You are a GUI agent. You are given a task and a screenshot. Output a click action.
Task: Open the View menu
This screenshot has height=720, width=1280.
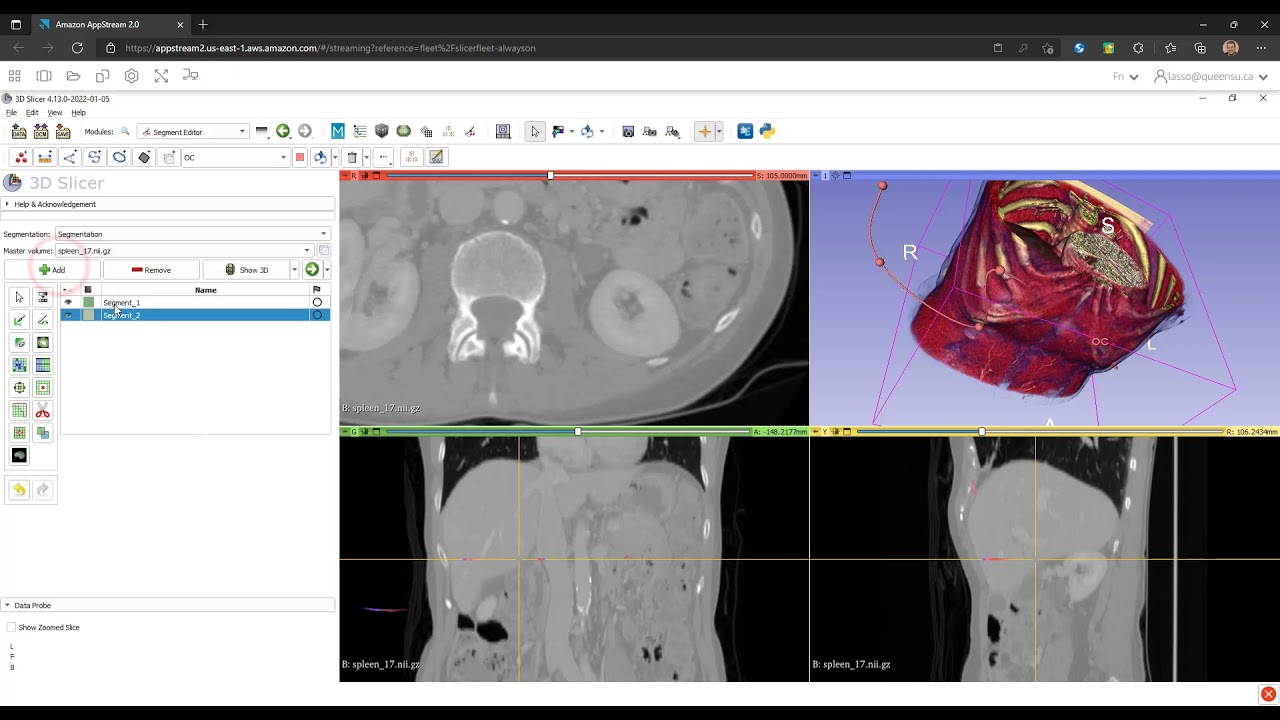click(x=55, y=113)
